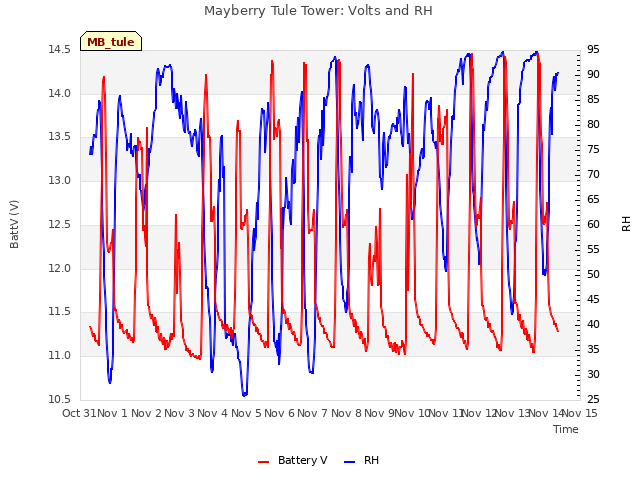
Task: Click the Time axis label
Action: tap(566, 429)
